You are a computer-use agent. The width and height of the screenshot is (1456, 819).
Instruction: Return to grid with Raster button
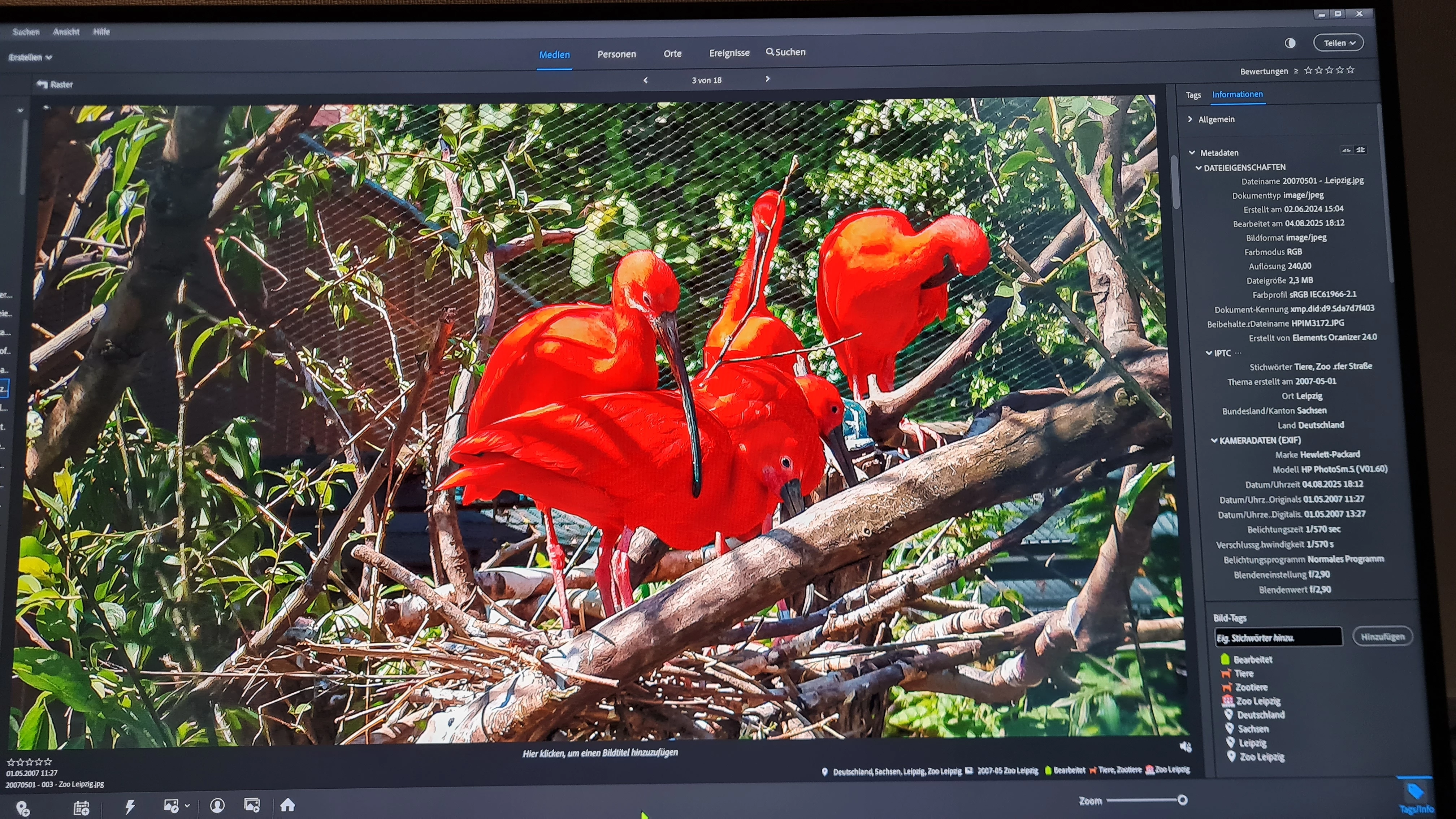click(55, 85)
